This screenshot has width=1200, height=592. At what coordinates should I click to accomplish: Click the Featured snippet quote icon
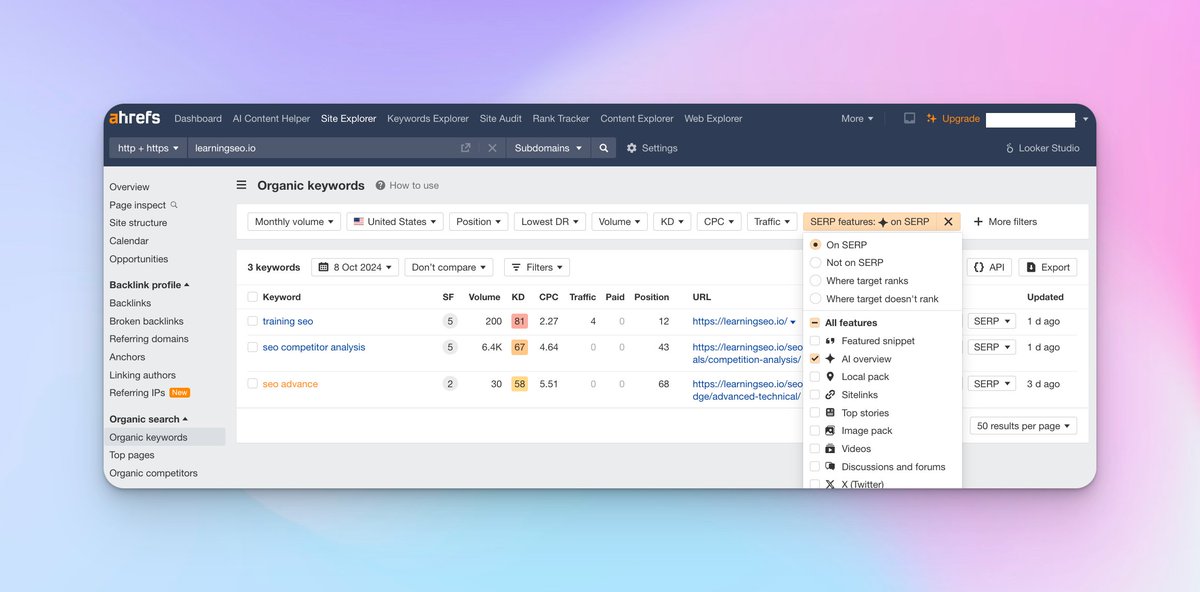[x=830, y=341]
